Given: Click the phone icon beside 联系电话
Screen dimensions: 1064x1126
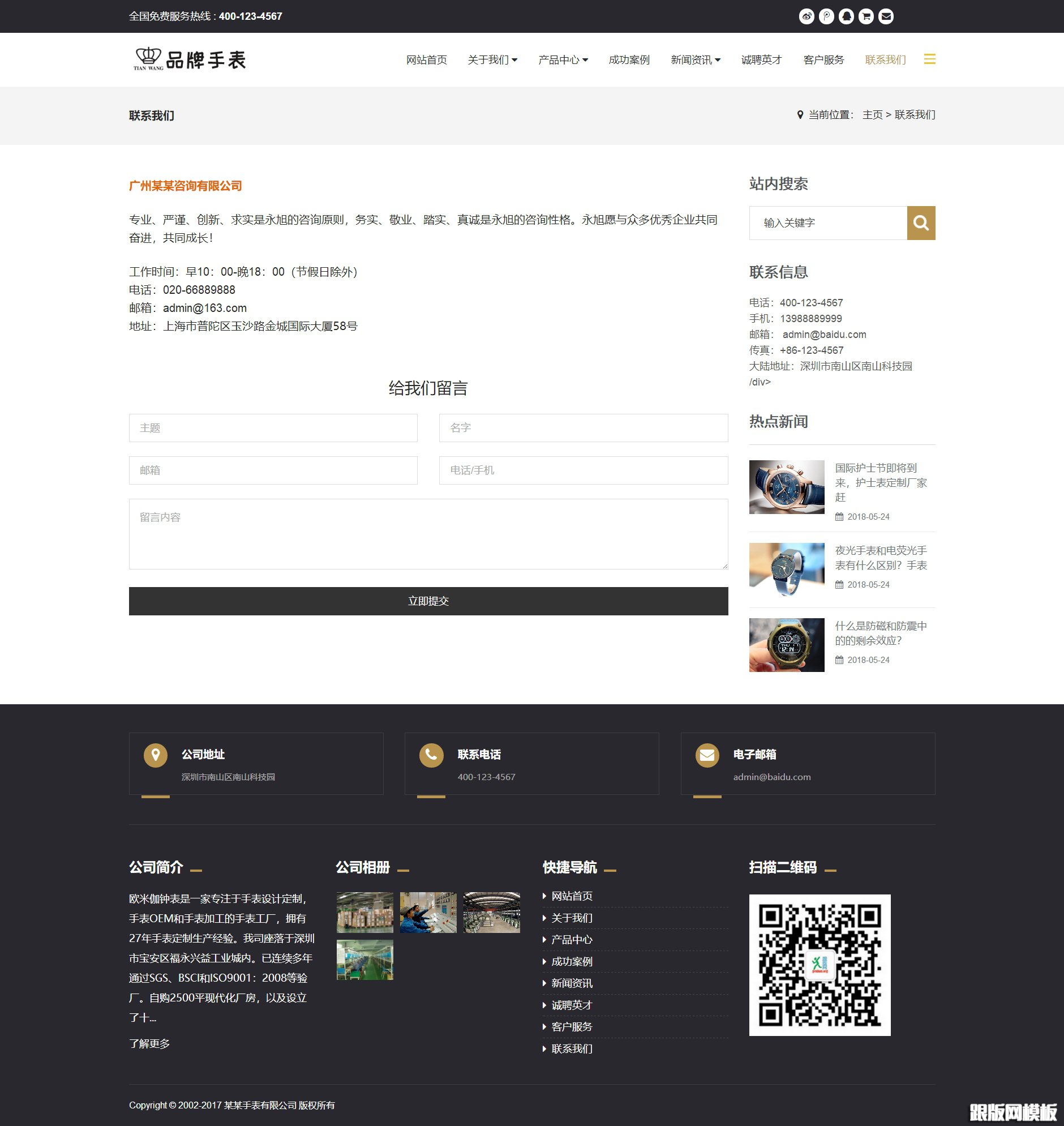Looking at the screenshot, I should click(430, 755).
